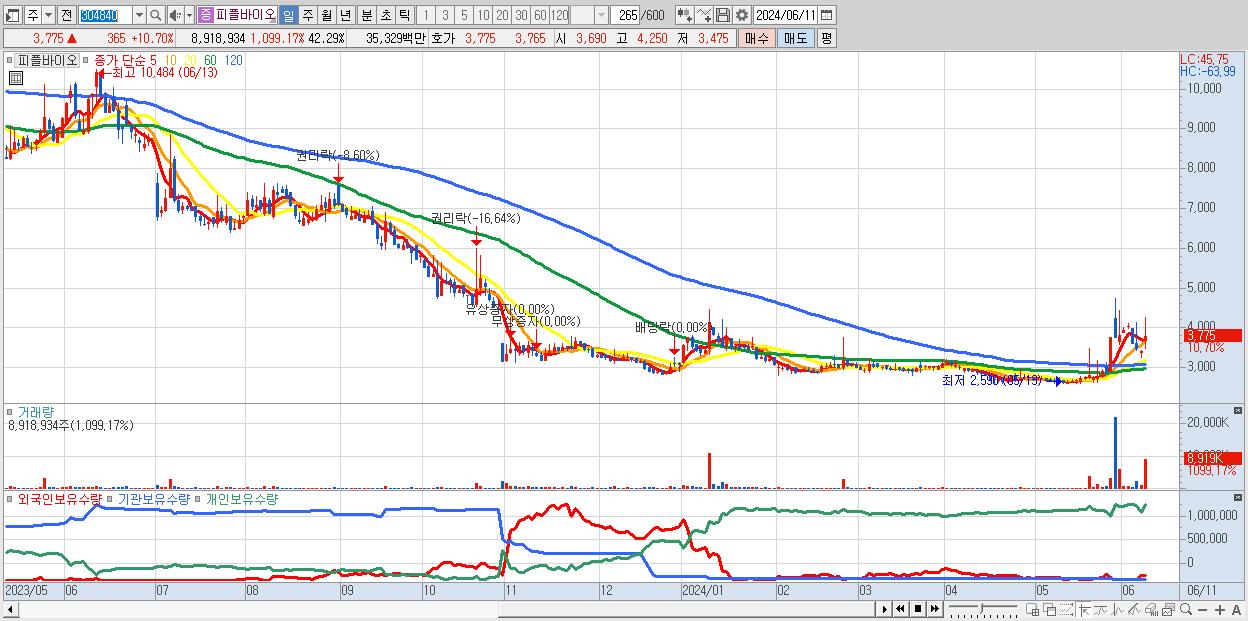Click the 개인보유수량 legend label
This screenshot has height=621, width=1248.
pyautogui.click(x=242, y=498)
